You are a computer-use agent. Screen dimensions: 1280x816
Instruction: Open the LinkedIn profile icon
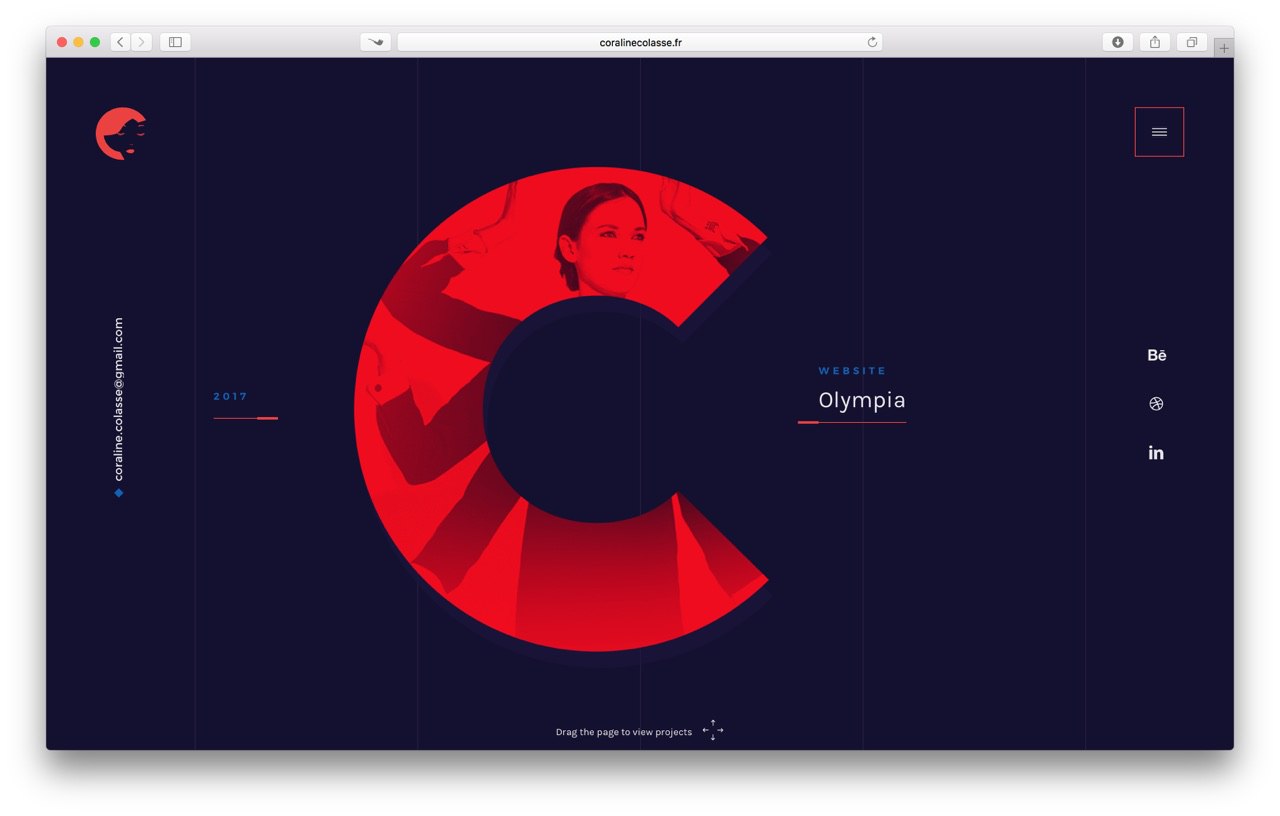click(1156, 453)
